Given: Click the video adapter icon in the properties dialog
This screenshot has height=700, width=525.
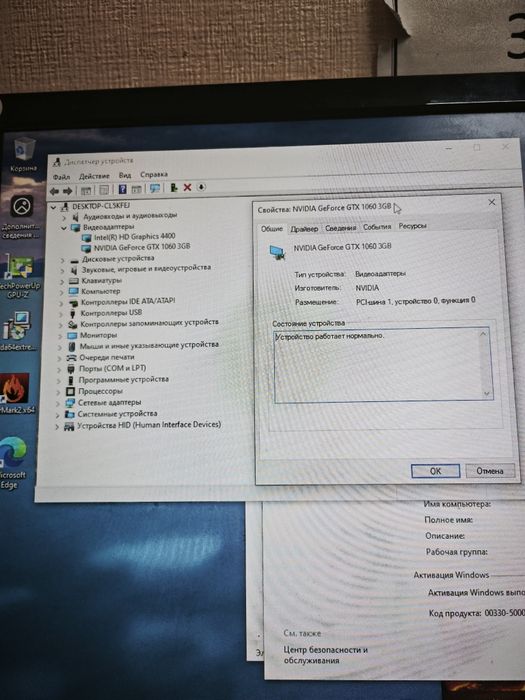Looking at the screenshot, I should pos(278,252).
